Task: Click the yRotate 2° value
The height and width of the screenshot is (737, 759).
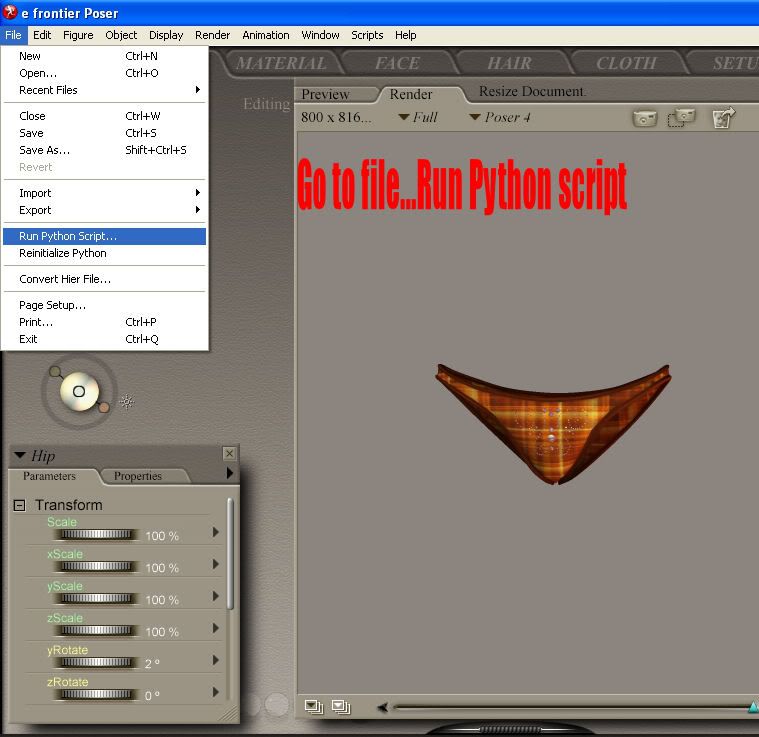Action: click(152, 663)
